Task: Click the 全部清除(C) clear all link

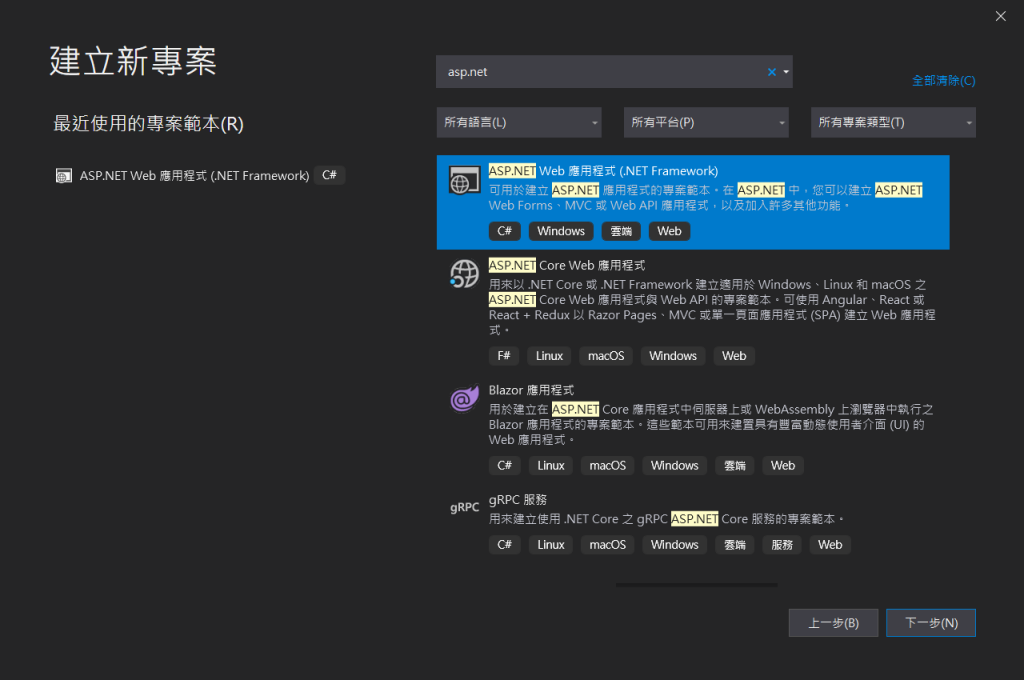Action: pos(944,80)
